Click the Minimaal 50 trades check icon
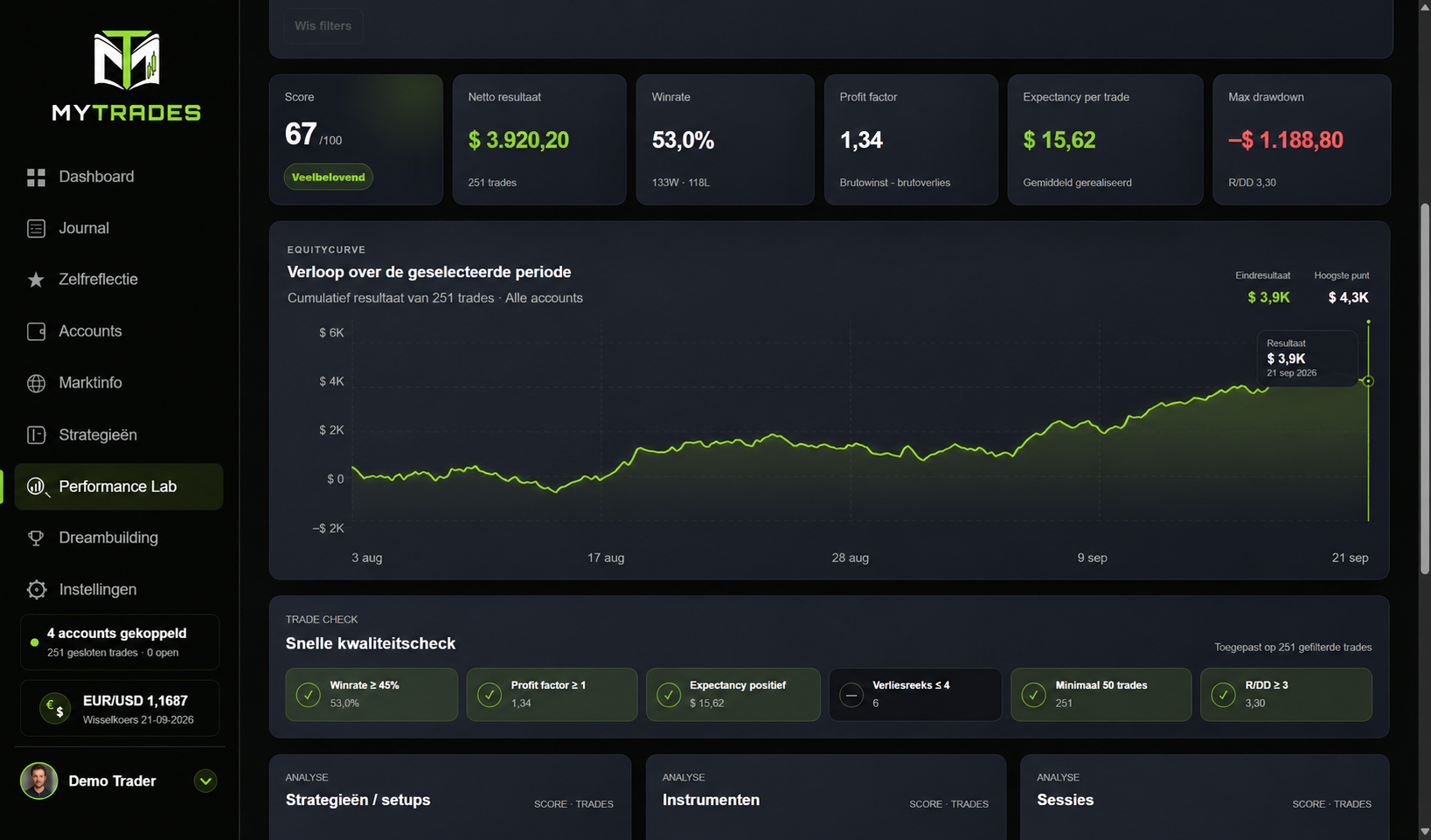The width and height of the screenshot is (1431, 840). [1034, 695]
